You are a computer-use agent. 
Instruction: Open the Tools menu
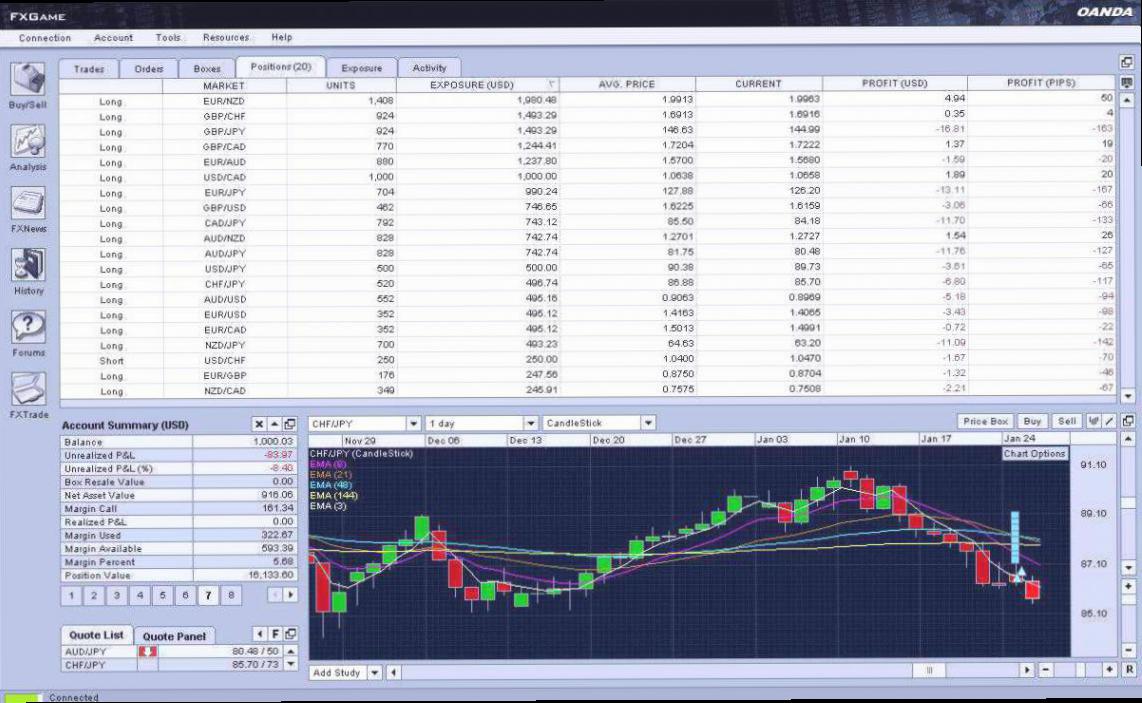(168, 37)
